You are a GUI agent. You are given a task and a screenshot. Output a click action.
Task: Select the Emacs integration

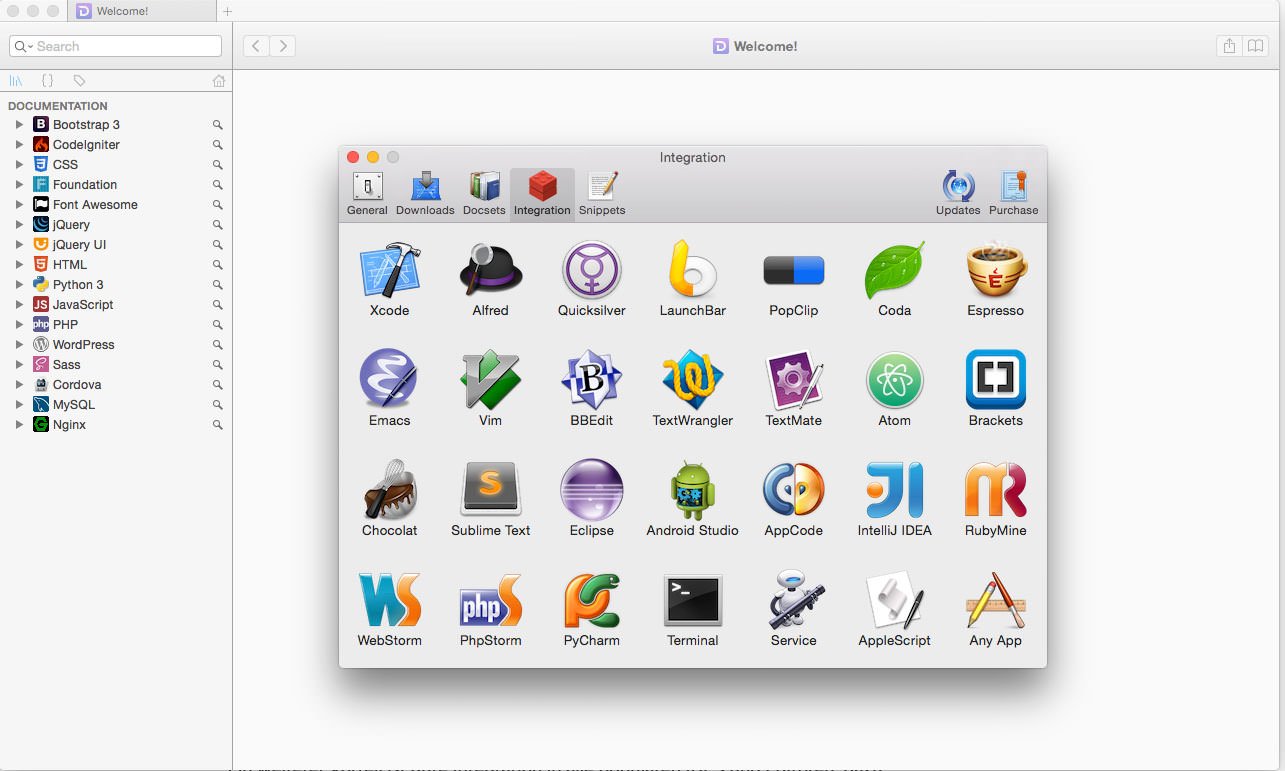pyautogui.click(x=389, y=379)
